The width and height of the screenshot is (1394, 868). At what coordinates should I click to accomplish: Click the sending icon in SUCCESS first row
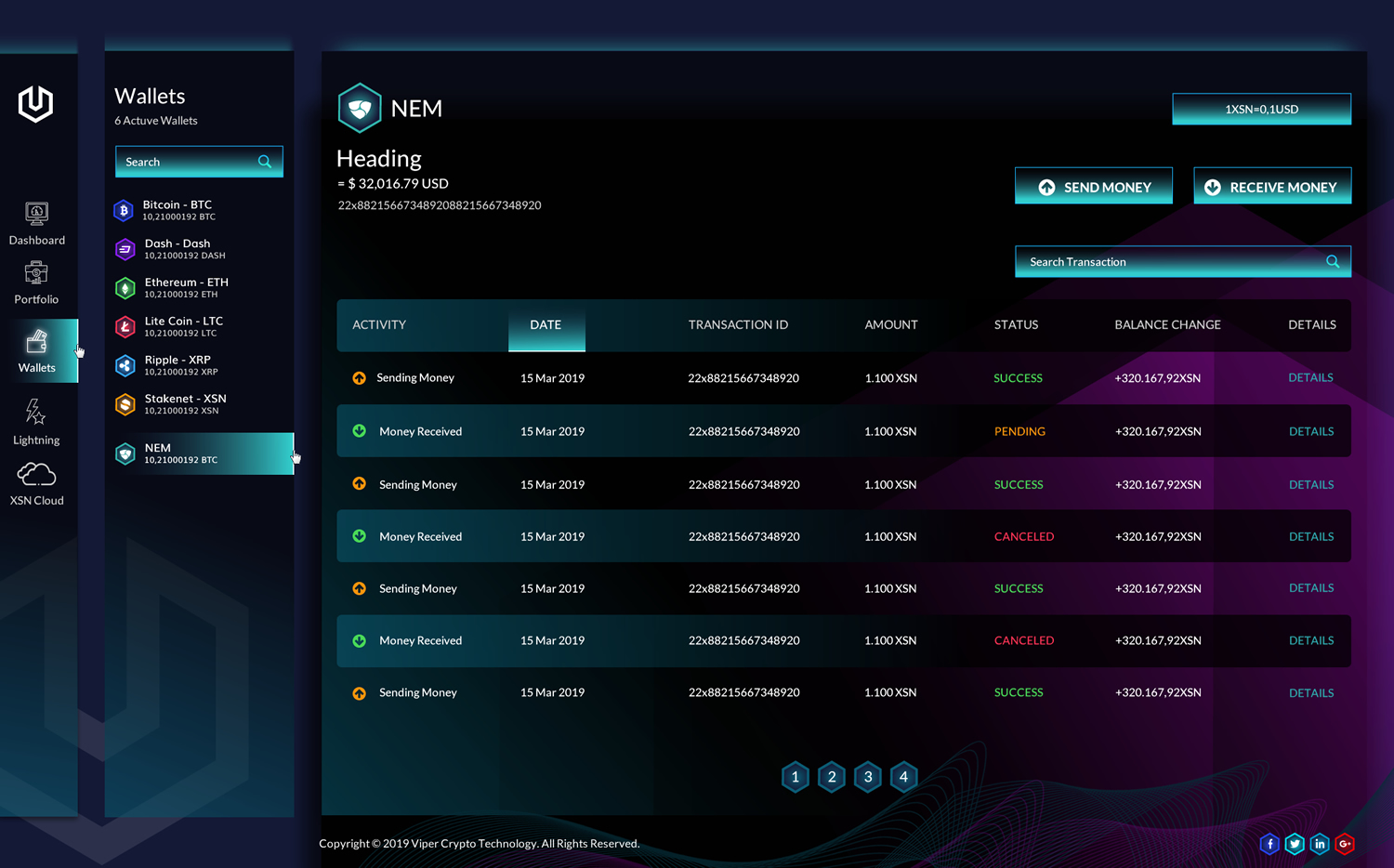coord(359,377)
